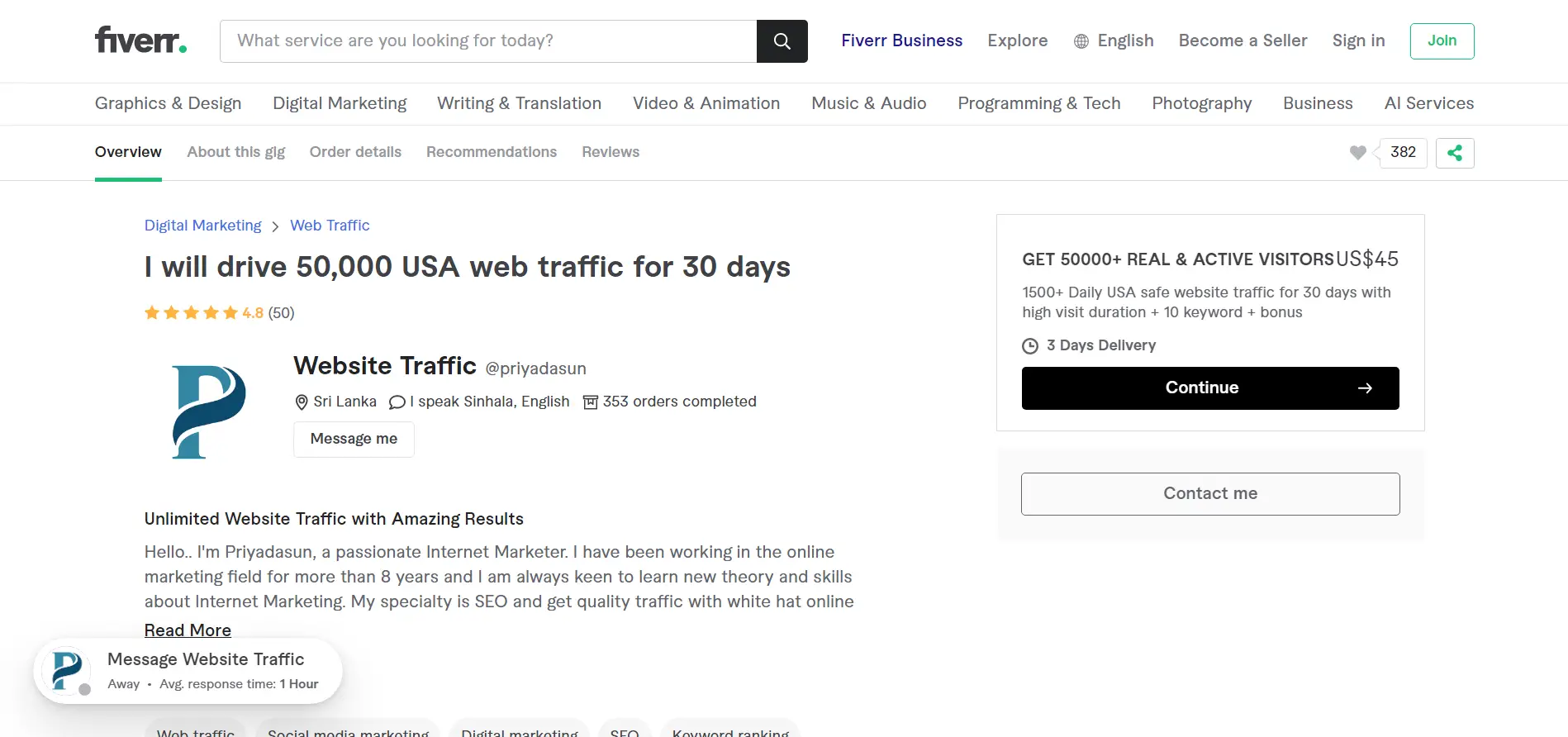This screenshot has width=1568, height=737.
Task: Click the gig title heading
Action: (x=468, y=267)
